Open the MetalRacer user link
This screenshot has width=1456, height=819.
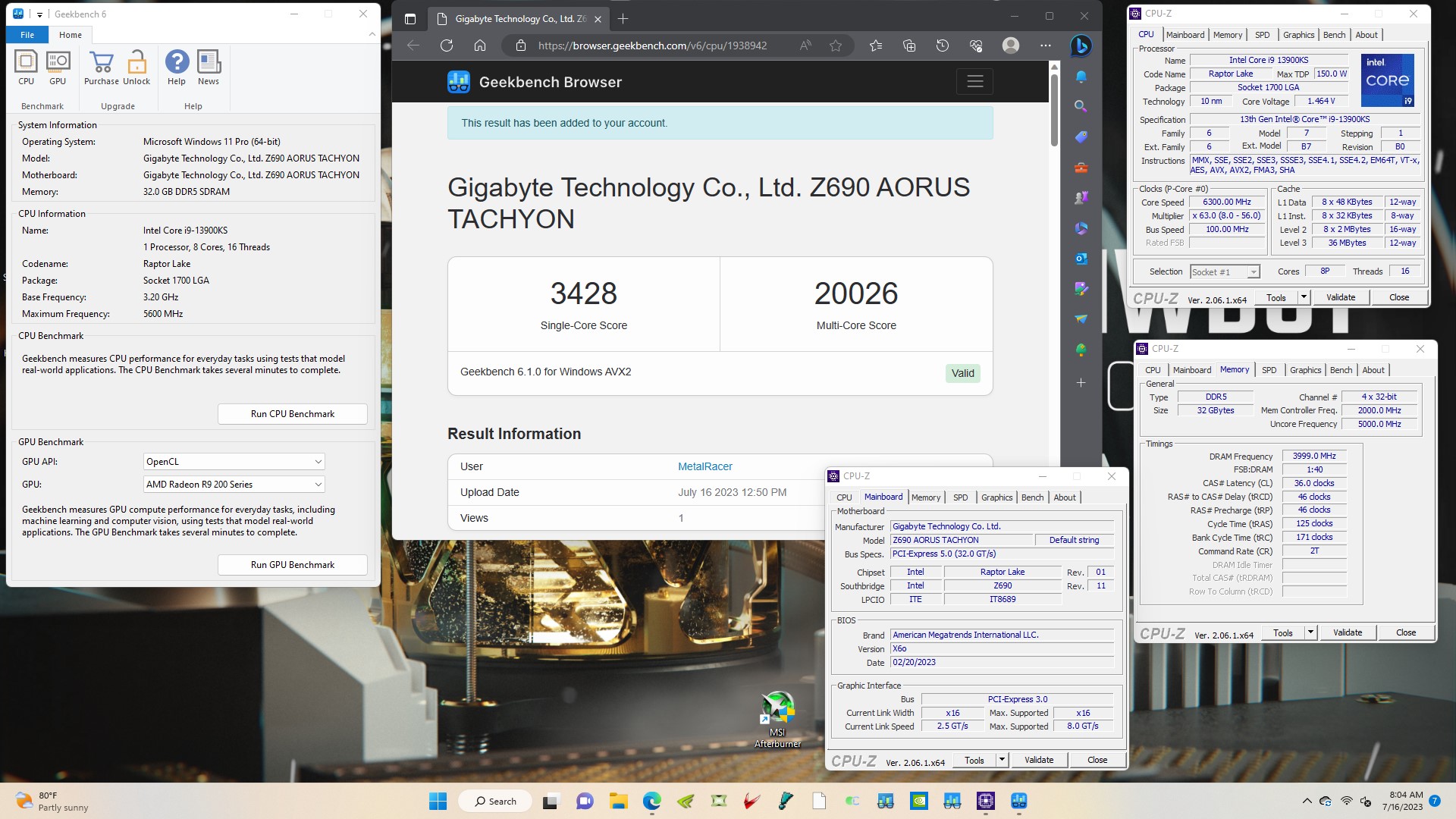tap(704, 467)
